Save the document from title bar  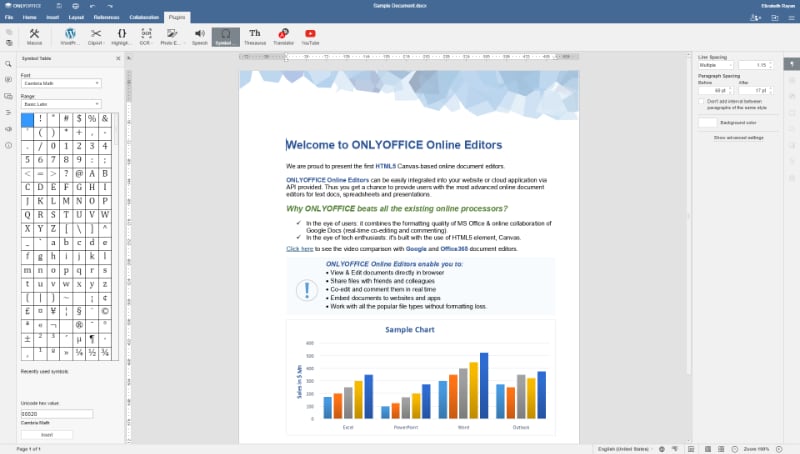click(59, 6)
